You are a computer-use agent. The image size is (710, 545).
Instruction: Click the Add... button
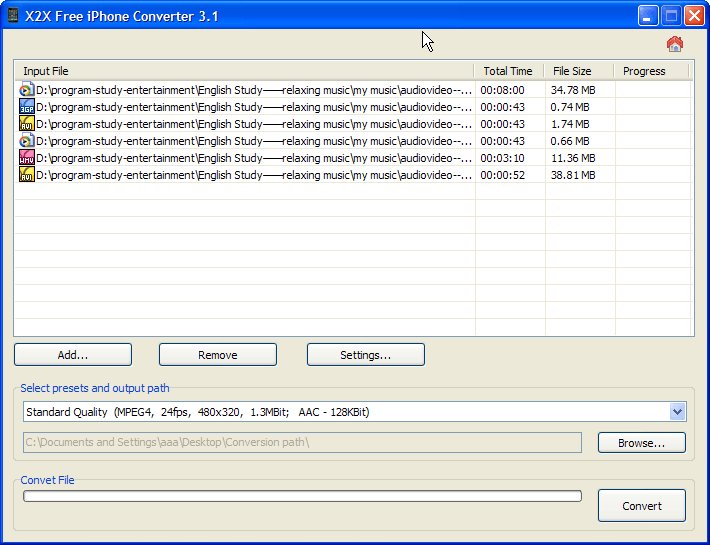pos(73,354)
